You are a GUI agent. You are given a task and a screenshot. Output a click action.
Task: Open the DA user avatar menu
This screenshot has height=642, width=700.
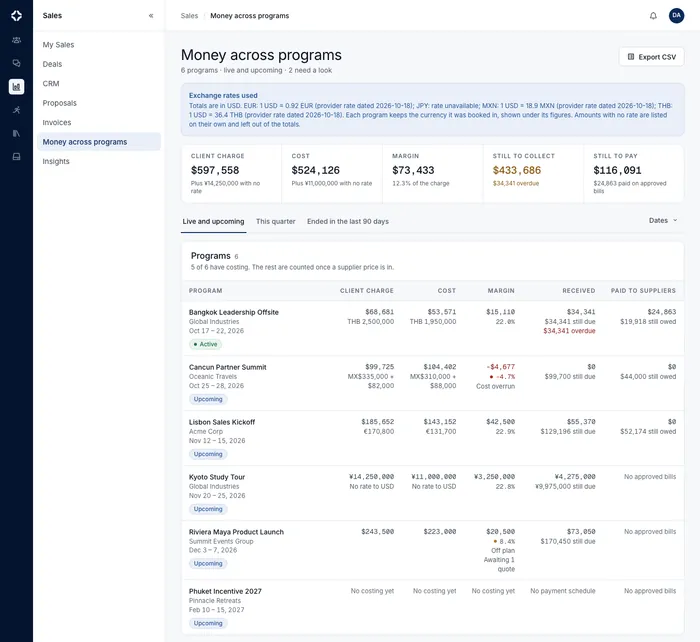[x=676, y=16]
